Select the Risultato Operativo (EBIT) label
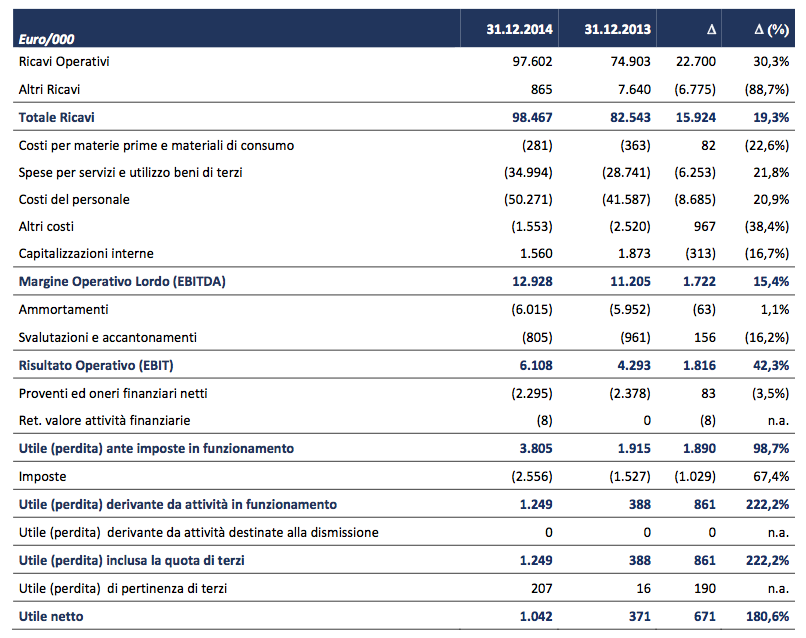The height and width of the screenshot is (638, 806). coord(103,365)
